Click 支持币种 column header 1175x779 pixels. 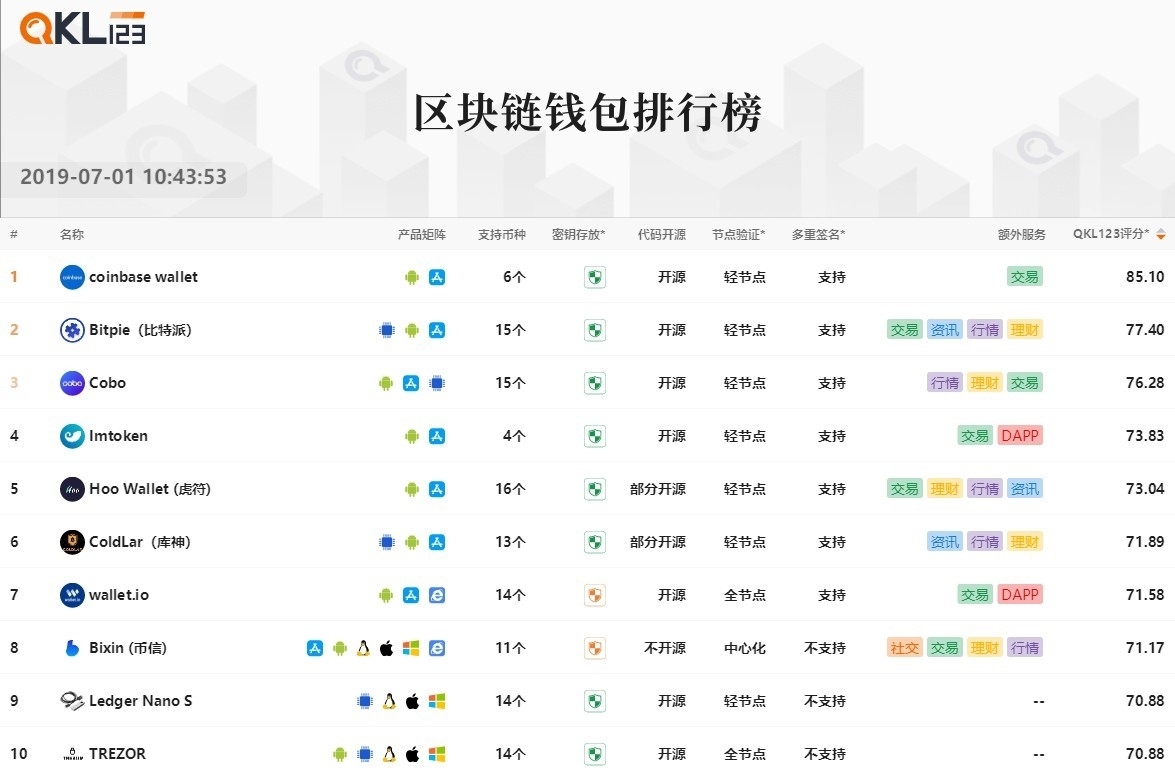[x=501, y=234]
